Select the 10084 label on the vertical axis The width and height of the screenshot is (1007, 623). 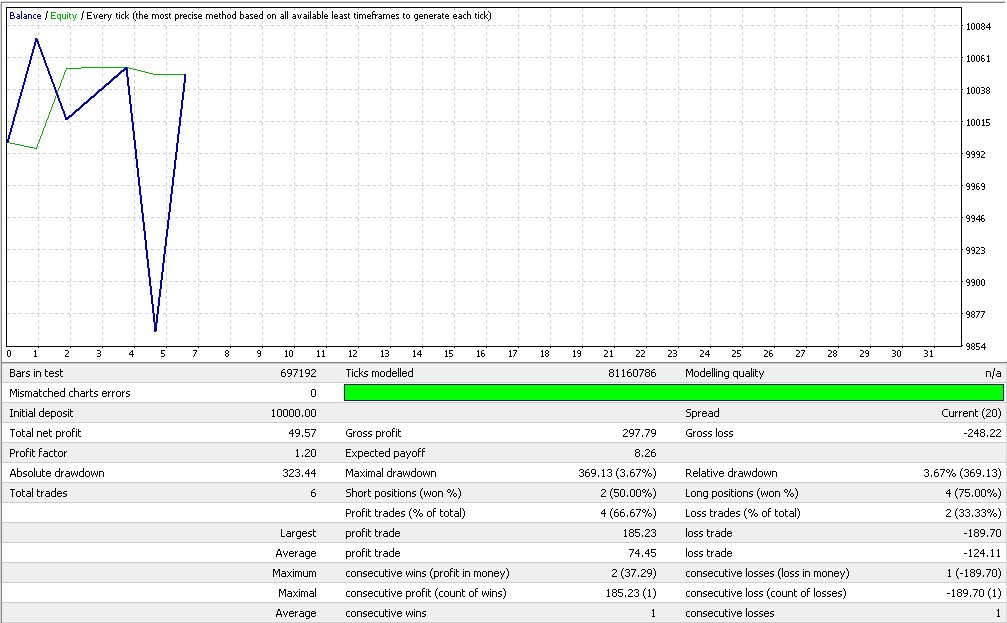pos(978,27)
